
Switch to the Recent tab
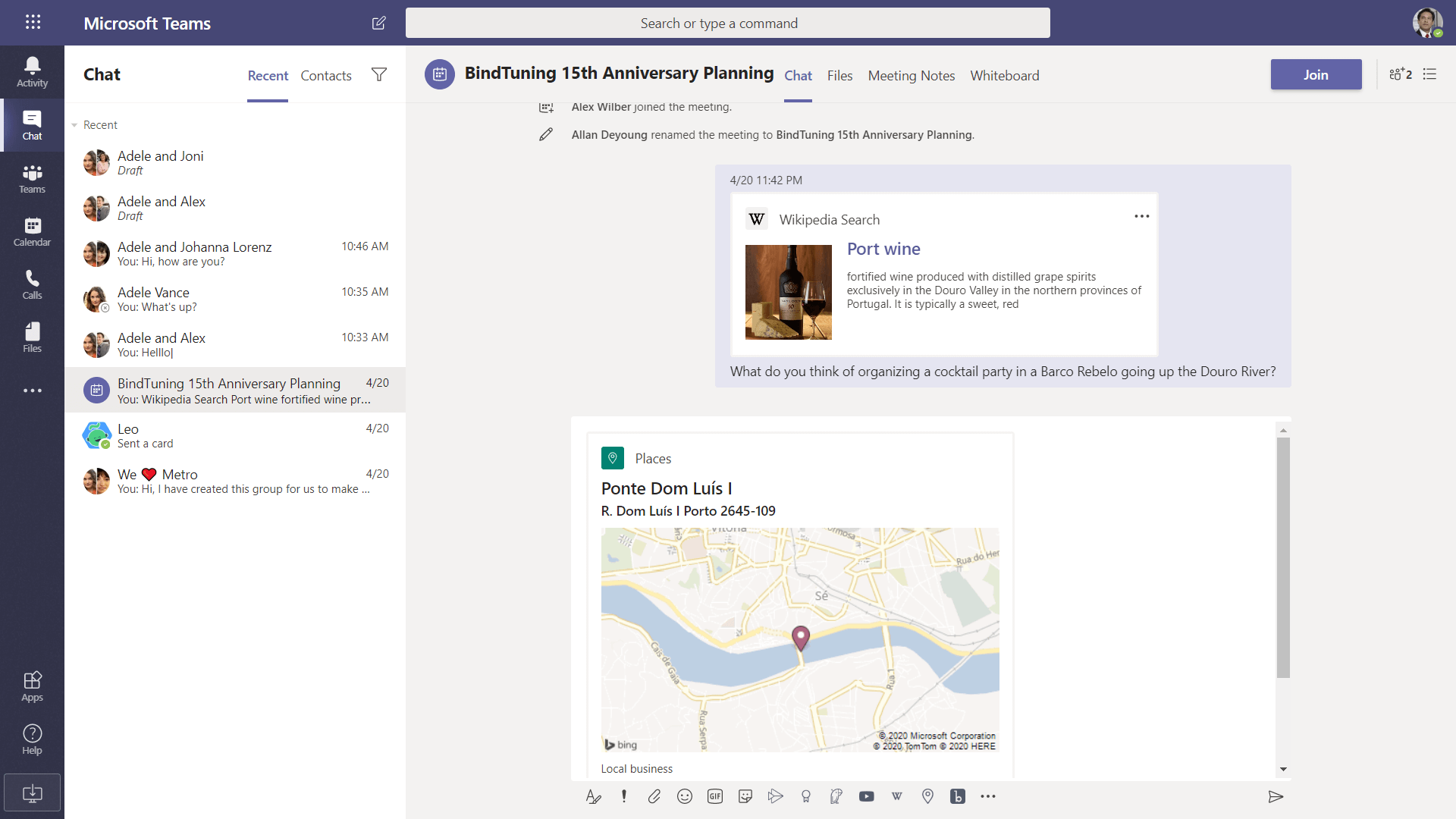(x=268, y=76)
